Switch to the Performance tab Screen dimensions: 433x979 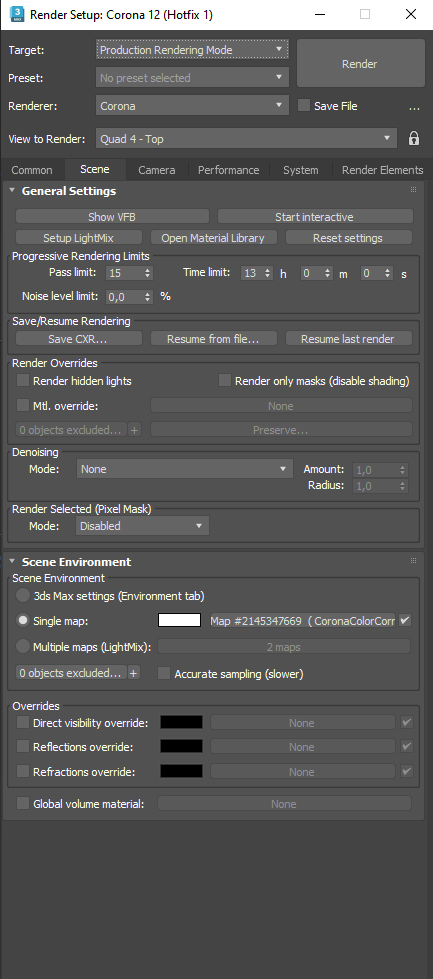[x=228, y=170]
